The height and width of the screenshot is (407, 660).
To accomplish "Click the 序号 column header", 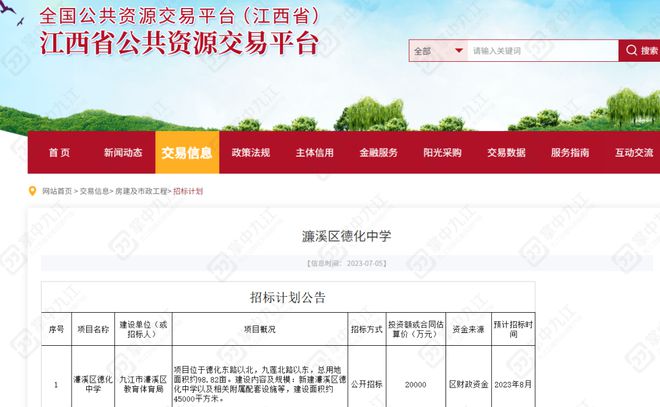I will click(56, 329).
